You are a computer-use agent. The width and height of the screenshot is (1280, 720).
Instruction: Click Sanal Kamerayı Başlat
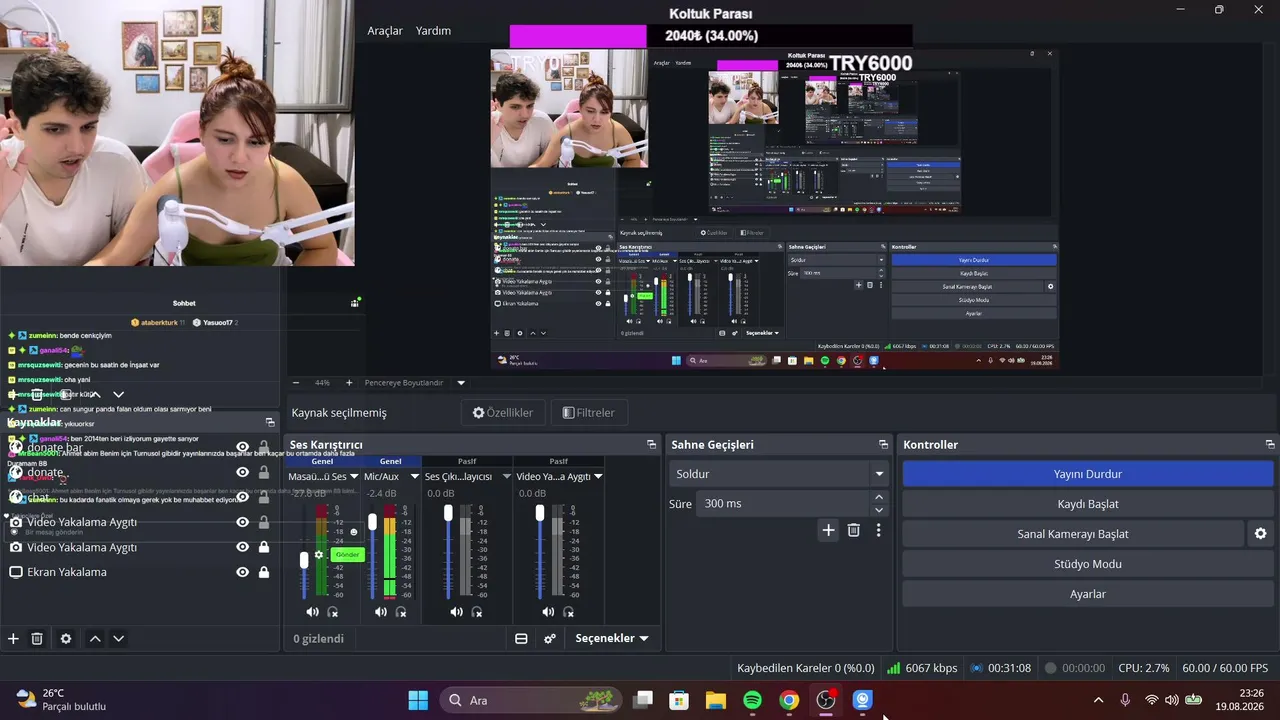1073,534
